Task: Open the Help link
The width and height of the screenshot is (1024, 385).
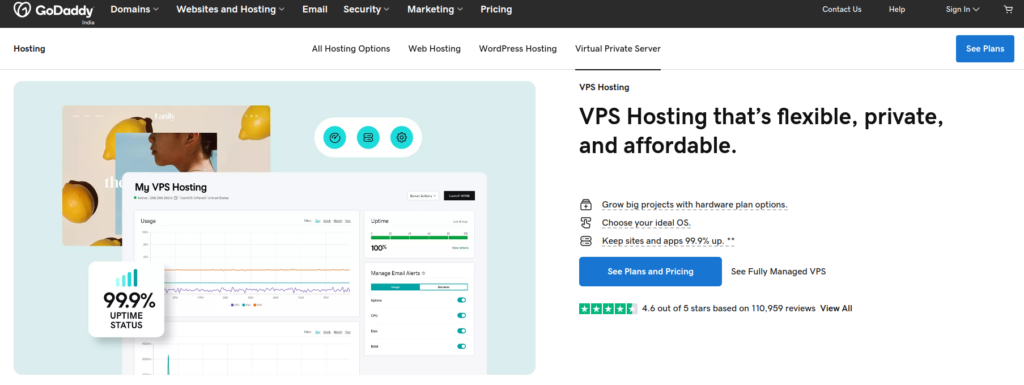Action: pyautogui.click(x=897, y=10)
